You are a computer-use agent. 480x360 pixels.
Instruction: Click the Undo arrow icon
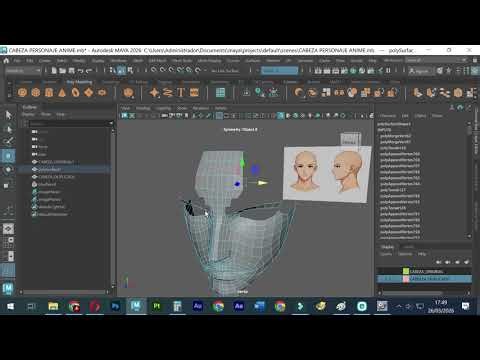80,70
